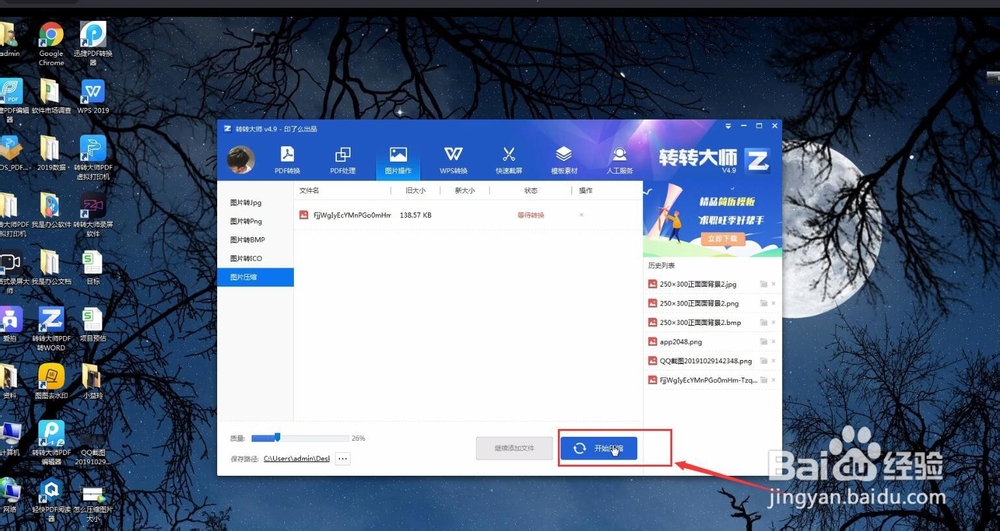Select the FjjWgIyEcYMnPGo0mHm file row name
Screen dimensions: 1000x531
(x=352, y=215)
